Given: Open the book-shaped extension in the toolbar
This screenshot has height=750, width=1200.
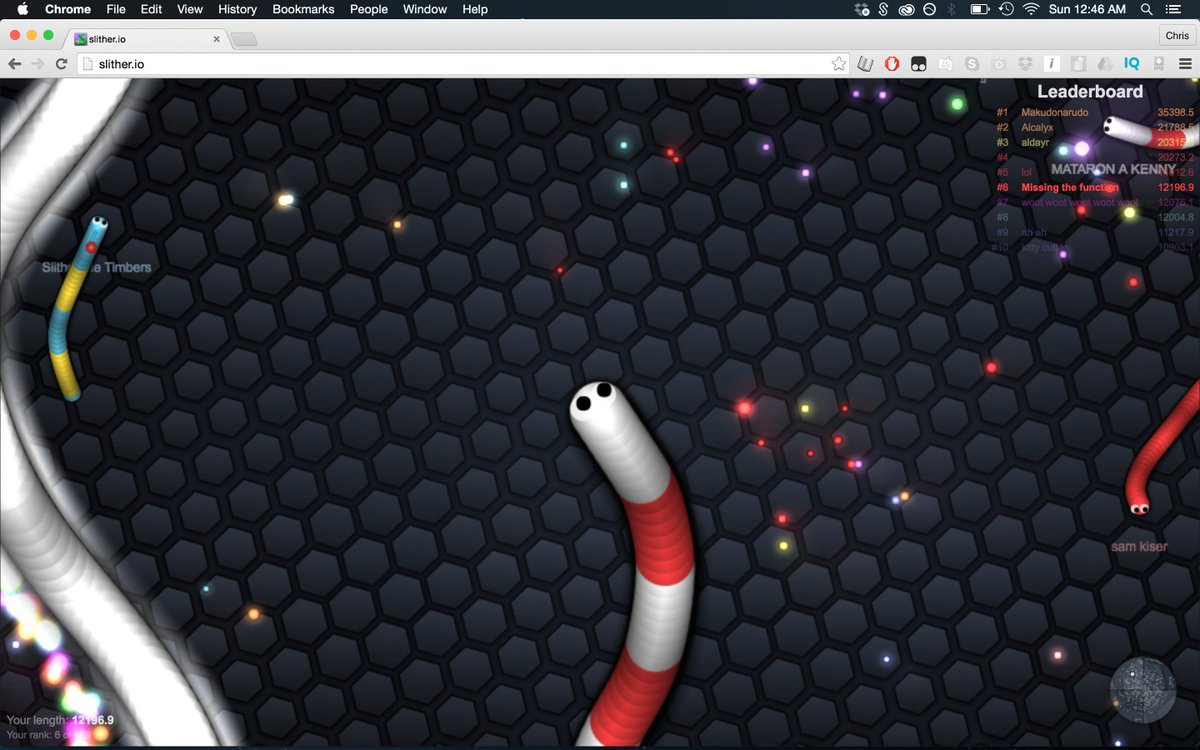Looking at the screenshot, I should [x=866, y=63].
